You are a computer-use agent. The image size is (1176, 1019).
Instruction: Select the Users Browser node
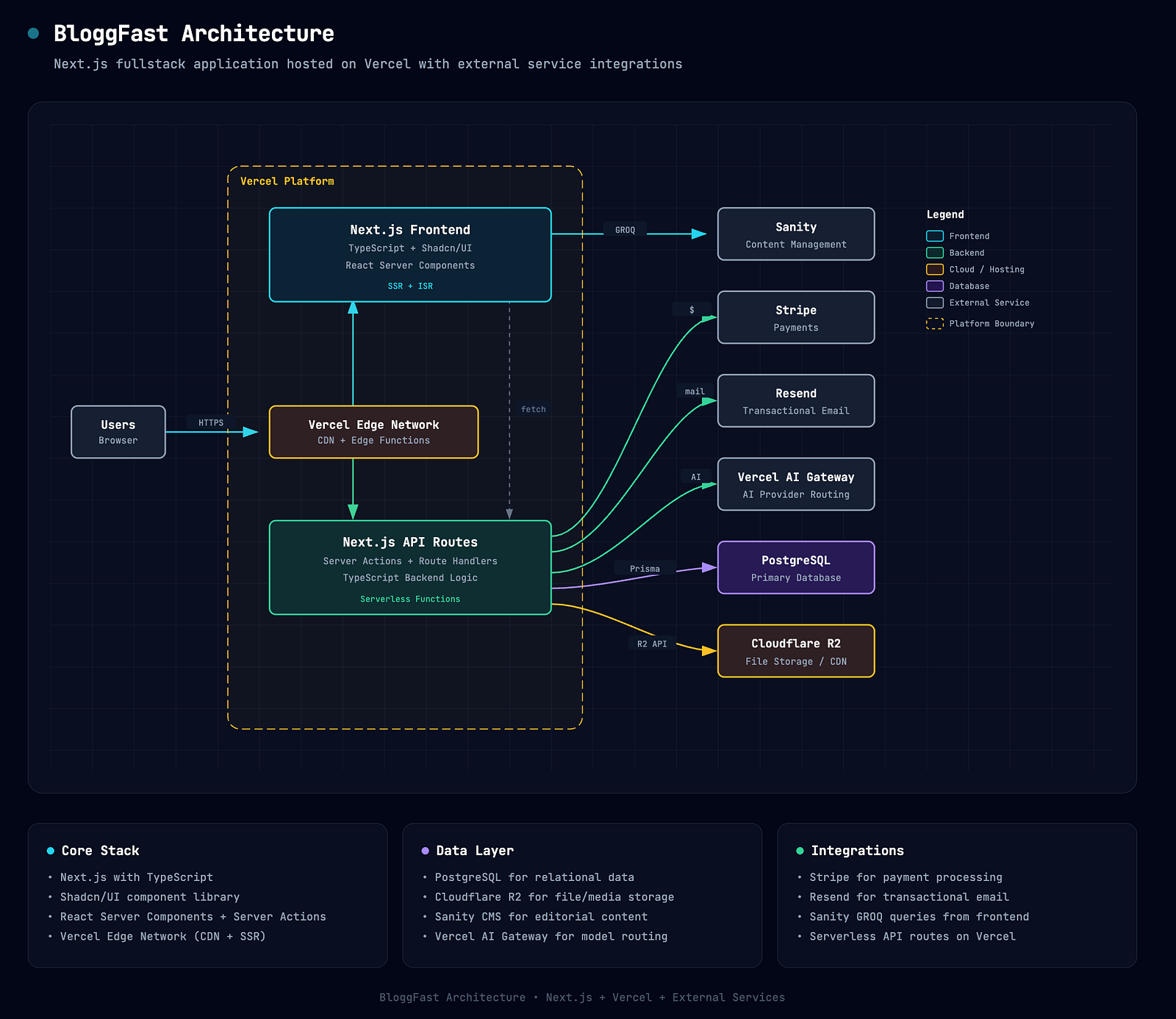[118, 432]
